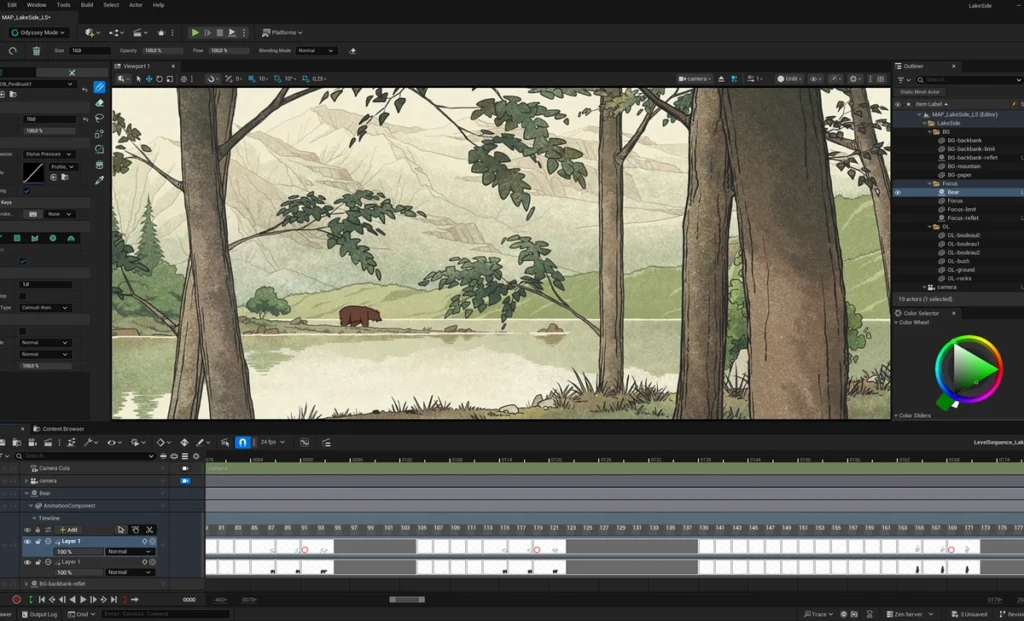1024x621 pixels.
Task: Click the Add button in Timeline track
Action: point(68,529)
